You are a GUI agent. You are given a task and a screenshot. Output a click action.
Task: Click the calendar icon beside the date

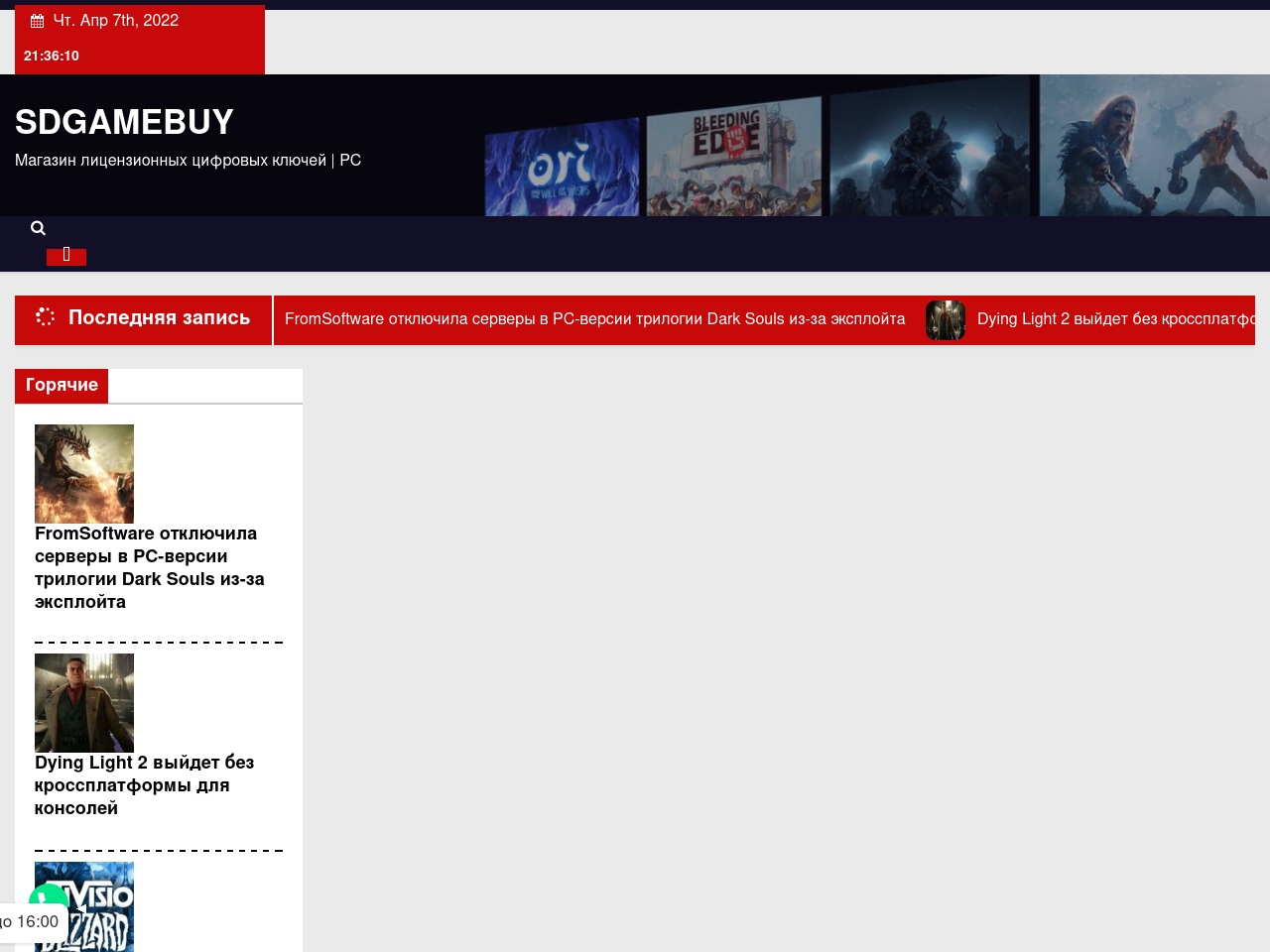[x=38, y=21]
